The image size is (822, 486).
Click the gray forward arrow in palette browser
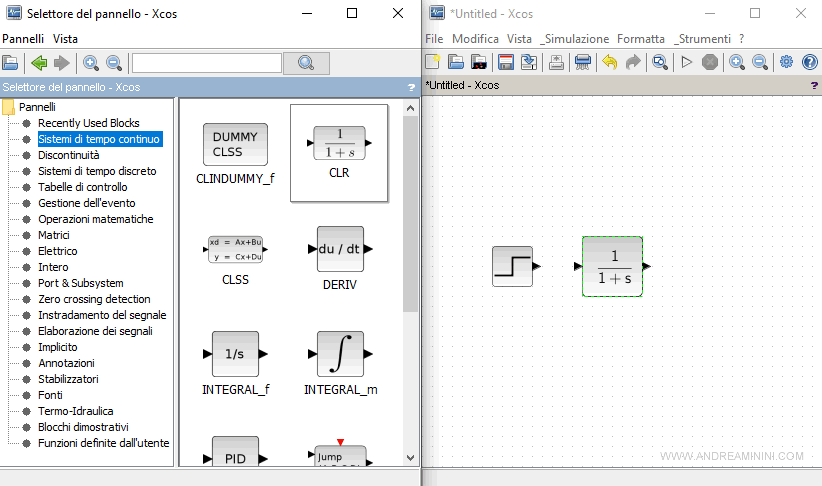pyautogui.click(x=62, y=63)
